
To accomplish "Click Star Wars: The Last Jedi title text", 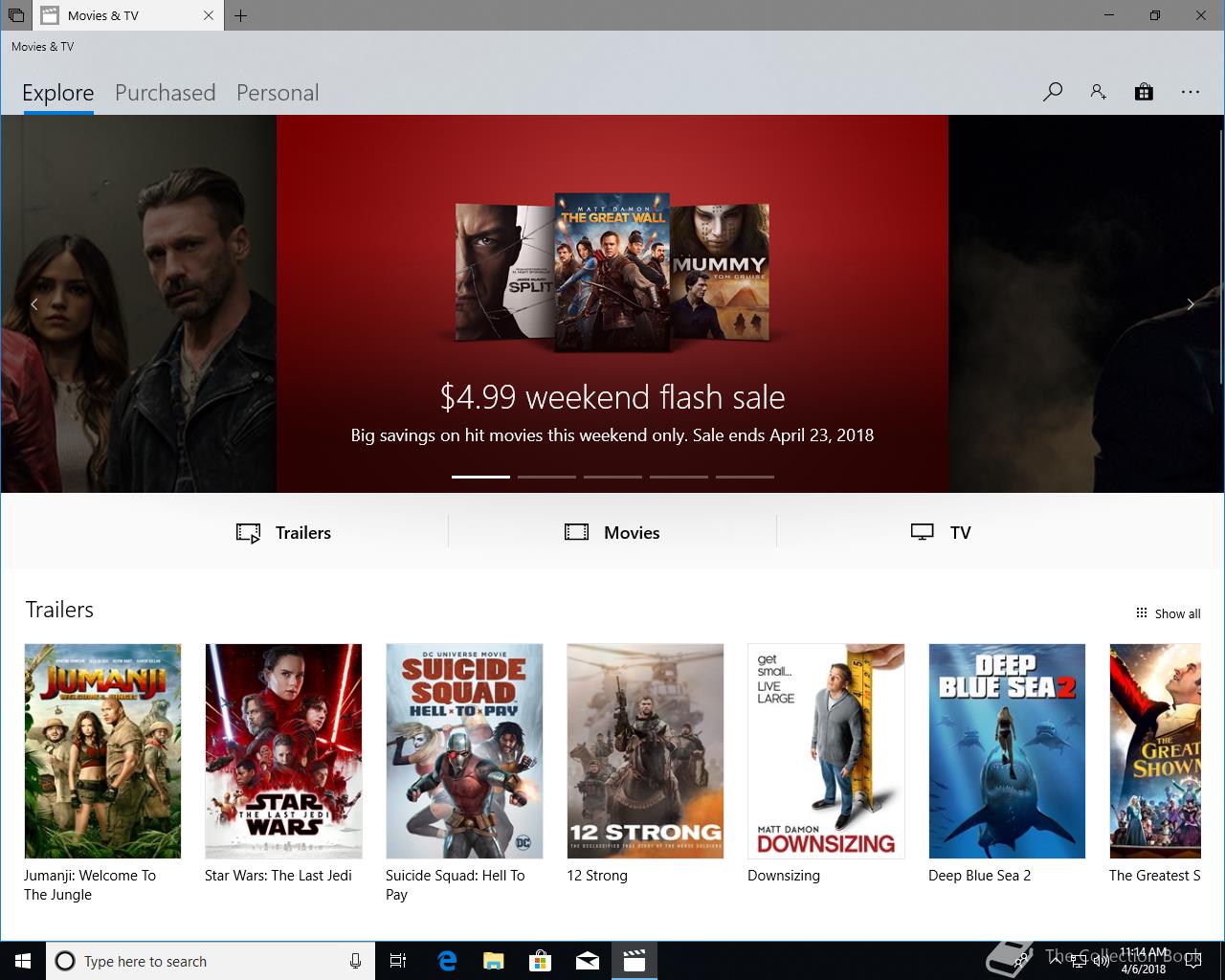I will coord(278,876).
